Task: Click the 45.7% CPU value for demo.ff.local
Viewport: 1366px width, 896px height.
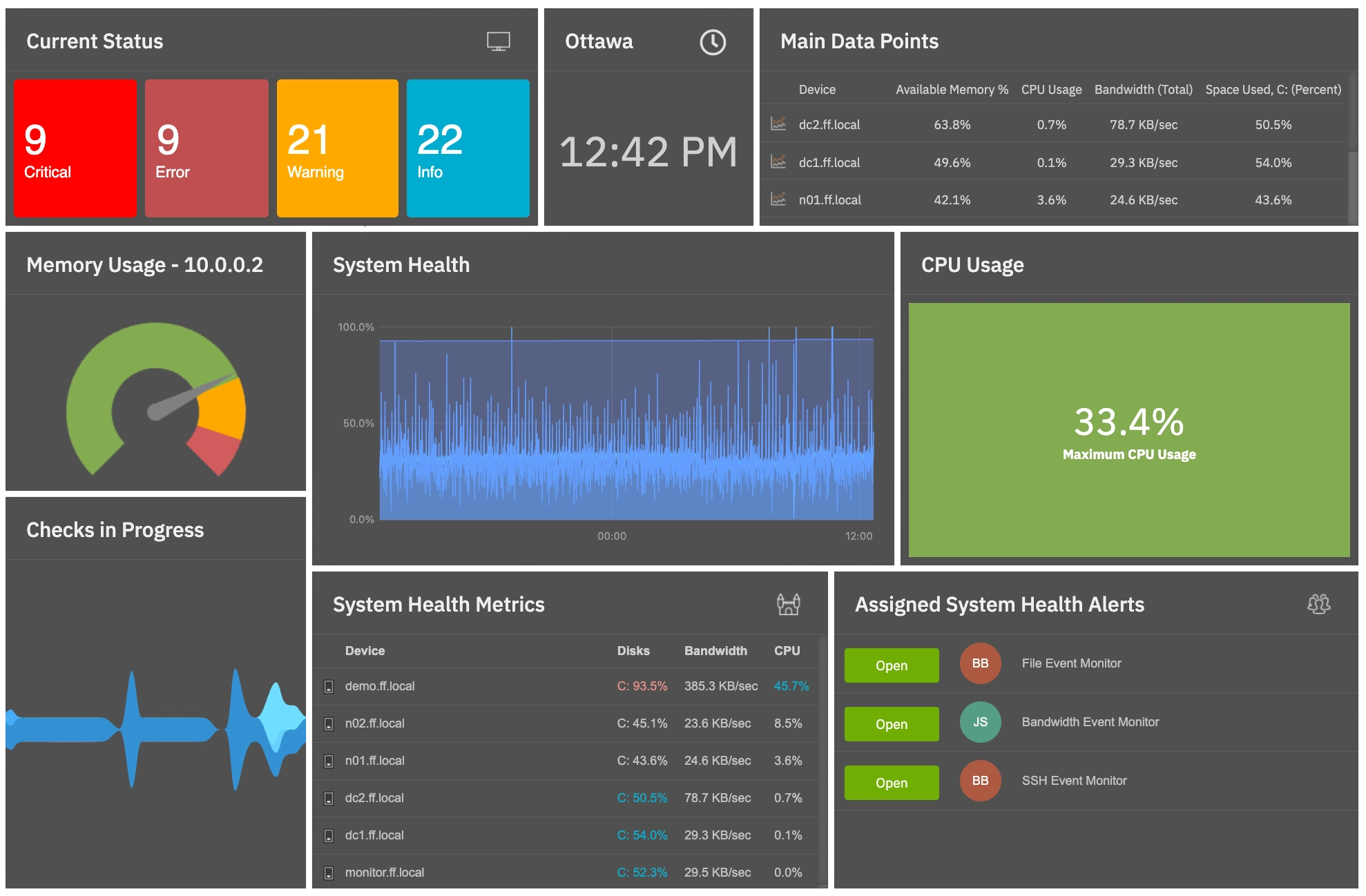Action: 789,686
